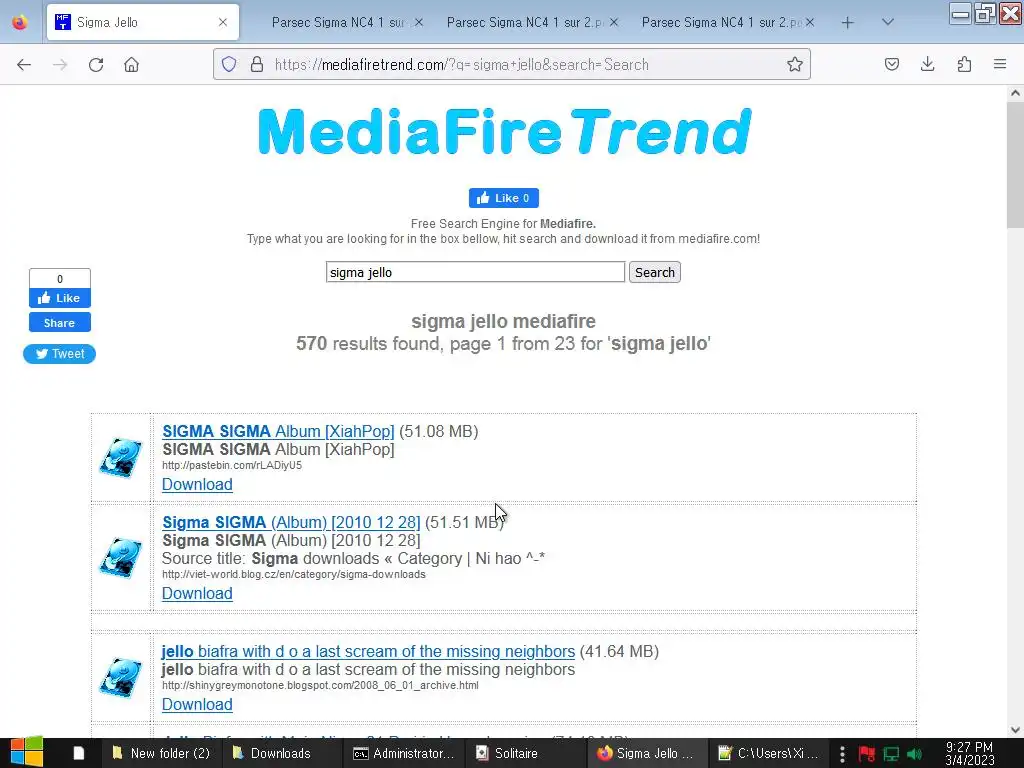Image resolution: width=1024 pixels, height=768 pixels.
Task: Click the network tray icon
Action: pyautogui.click(x=891, y=754)
